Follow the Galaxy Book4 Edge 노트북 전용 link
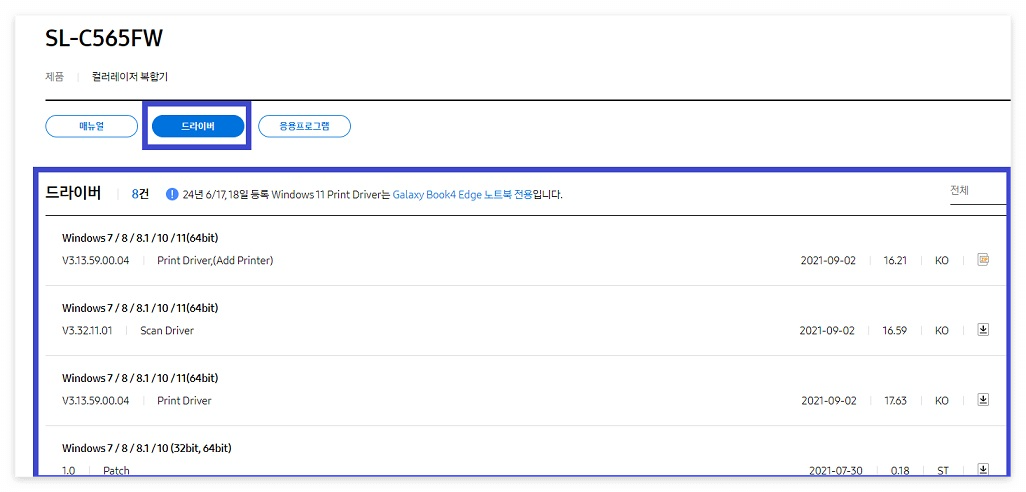Screen dimensions: 1026x492 [x=462, y=194]
